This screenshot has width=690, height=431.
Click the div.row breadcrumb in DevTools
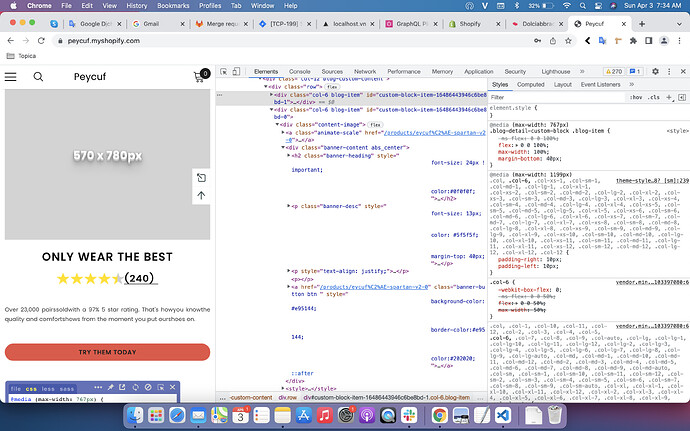pos(287,398)
